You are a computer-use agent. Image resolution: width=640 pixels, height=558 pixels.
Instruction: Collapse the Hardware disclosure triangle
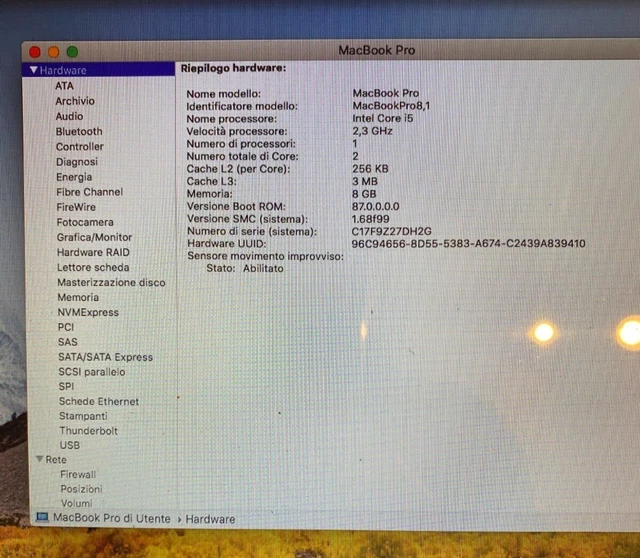pos(34,70)
